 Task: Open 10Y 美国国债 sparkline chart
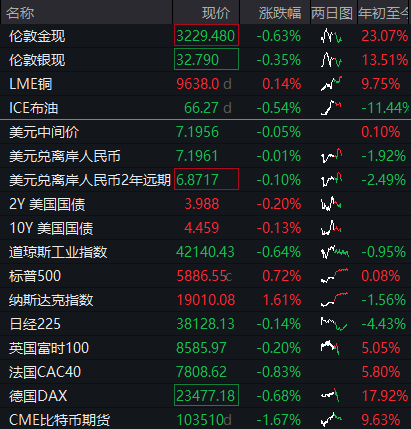(x=331, y=228)
